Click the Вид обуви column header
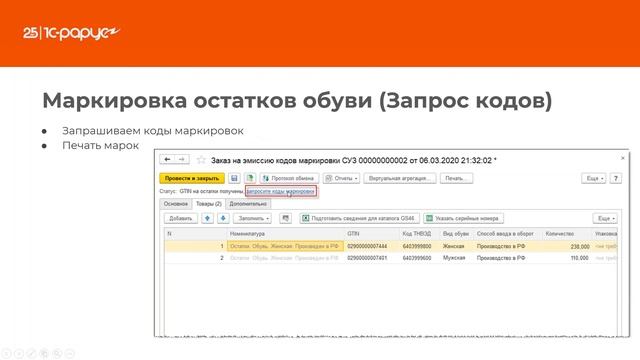640x360 pixels. pos(457,234)
